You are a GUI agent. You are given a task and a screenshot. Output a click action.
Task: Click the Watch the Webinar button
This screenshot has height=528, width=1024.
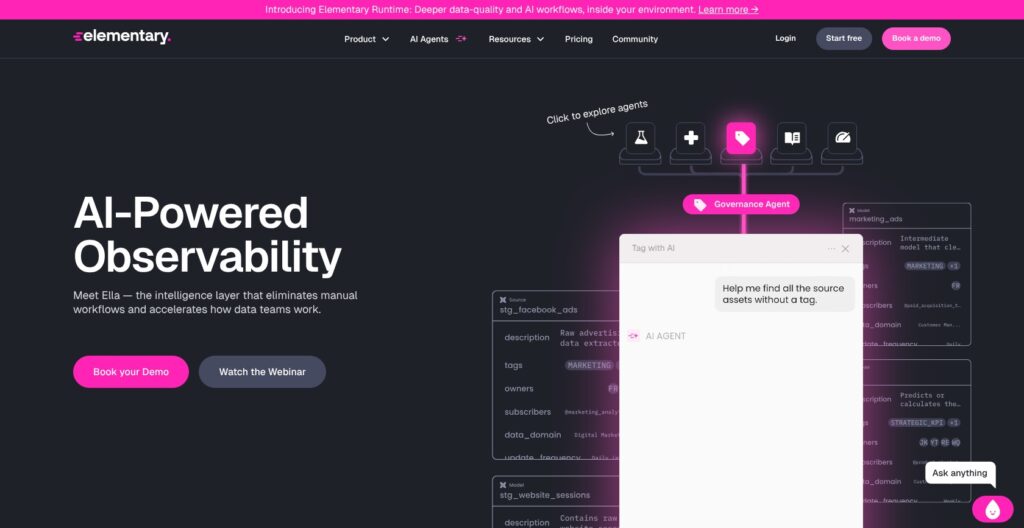(262, 372)
